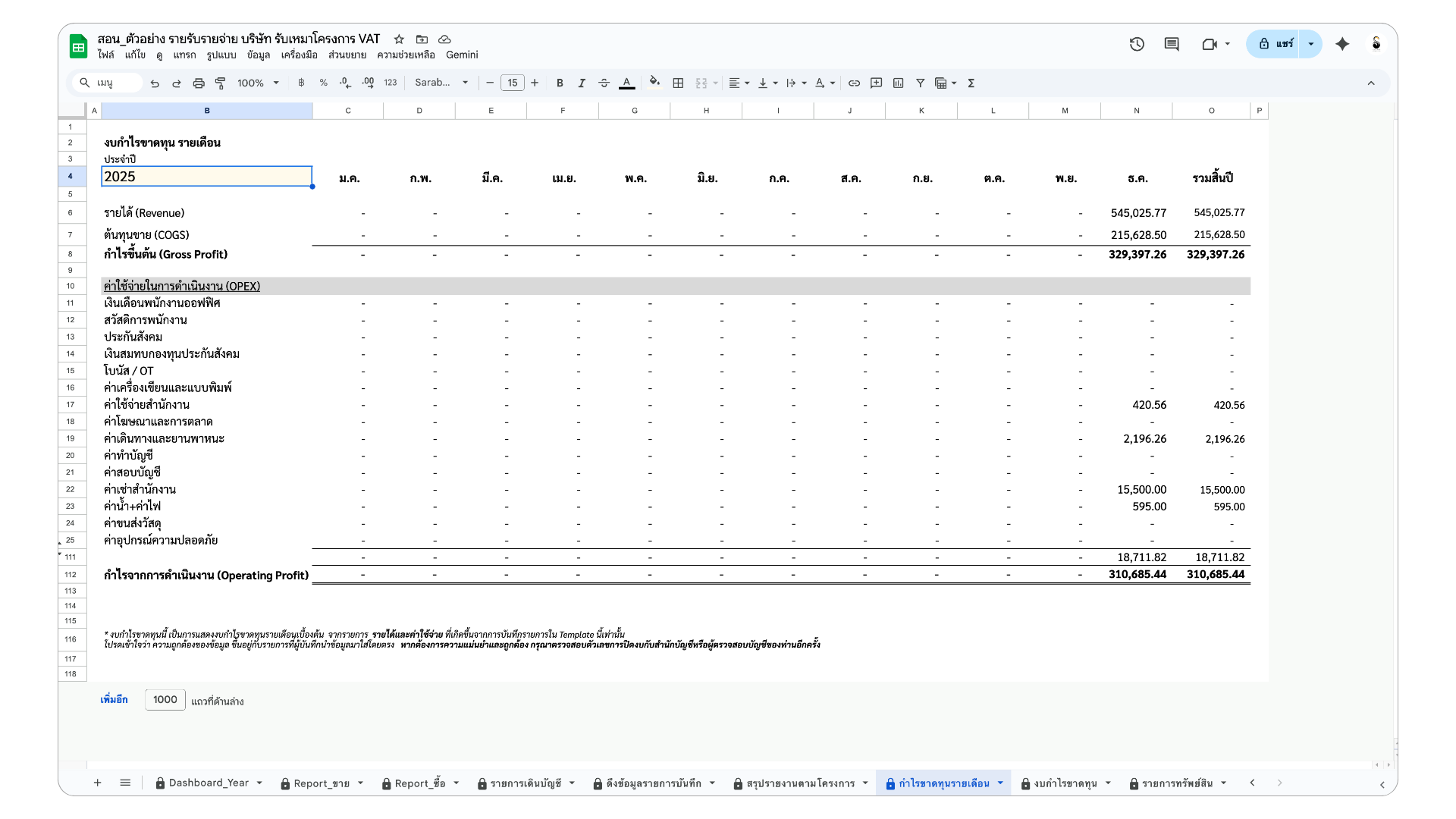The height and width of the screenshot is (819, 1456).
Task: Search menus in the เมนู box
Action: (108, 83)
